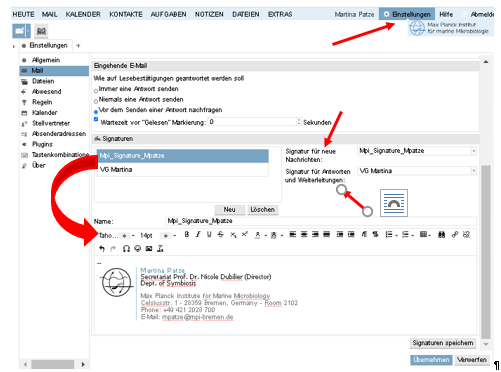The height and width of the screenshot is (372, 501).
Task: Redo the last undone edit
Action: [113, 248]
